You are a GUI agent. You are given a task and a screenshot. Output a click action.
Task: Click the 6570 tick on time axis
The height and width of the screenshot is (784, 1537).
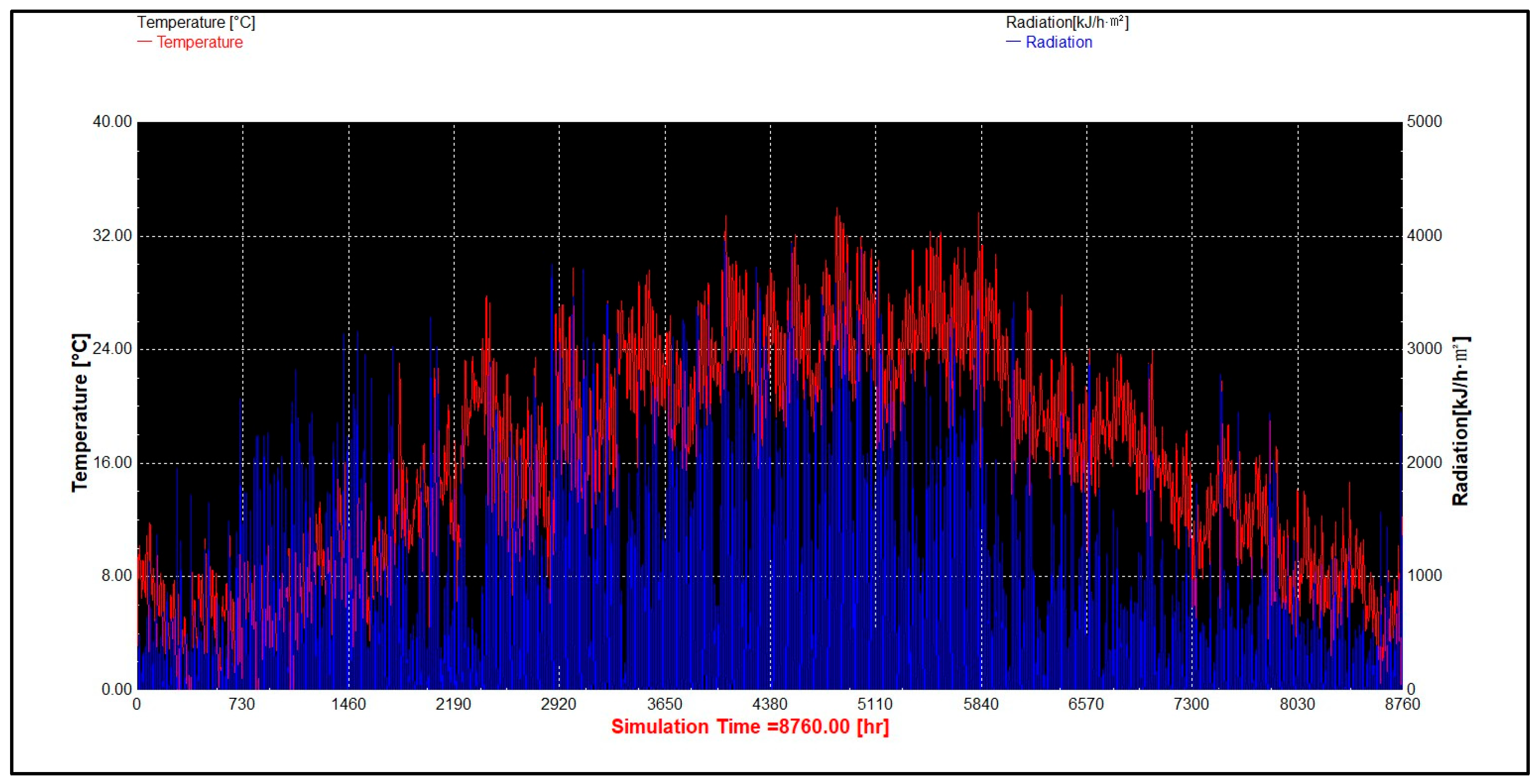click(1086, 704)
